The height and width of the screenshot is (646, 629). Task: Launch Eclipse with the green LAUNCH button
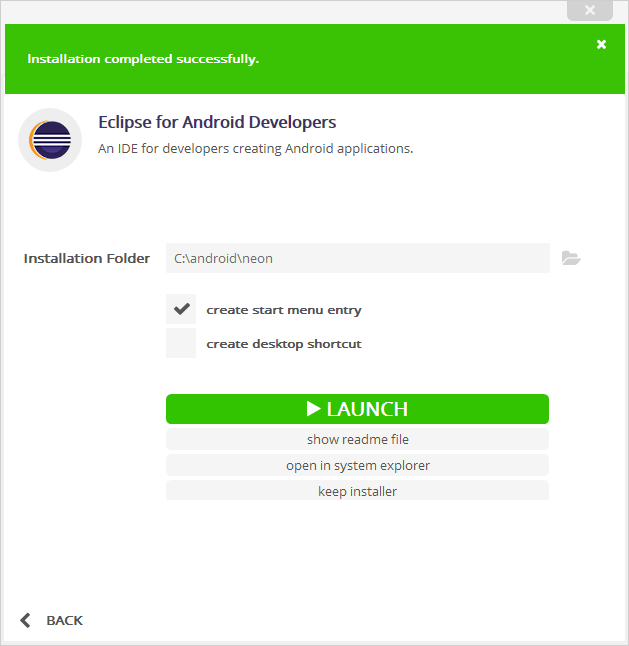tap(357, 409)
